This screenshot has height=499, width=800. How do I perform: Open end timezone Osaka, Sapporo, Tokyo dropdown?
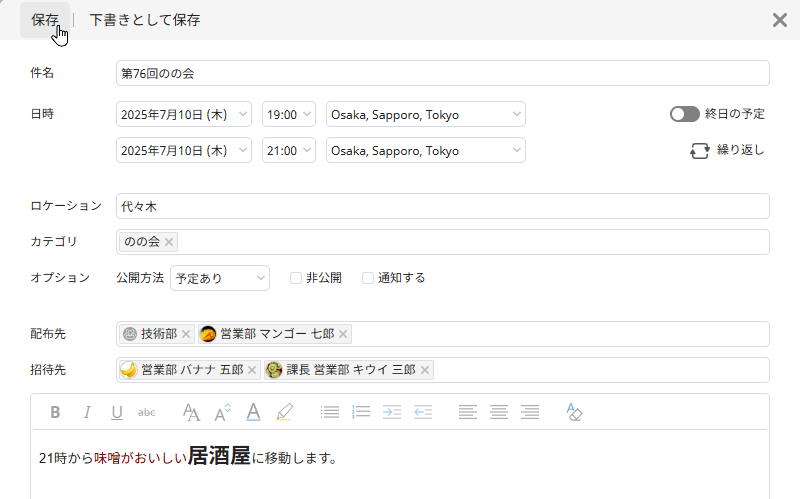coord(426,151)
